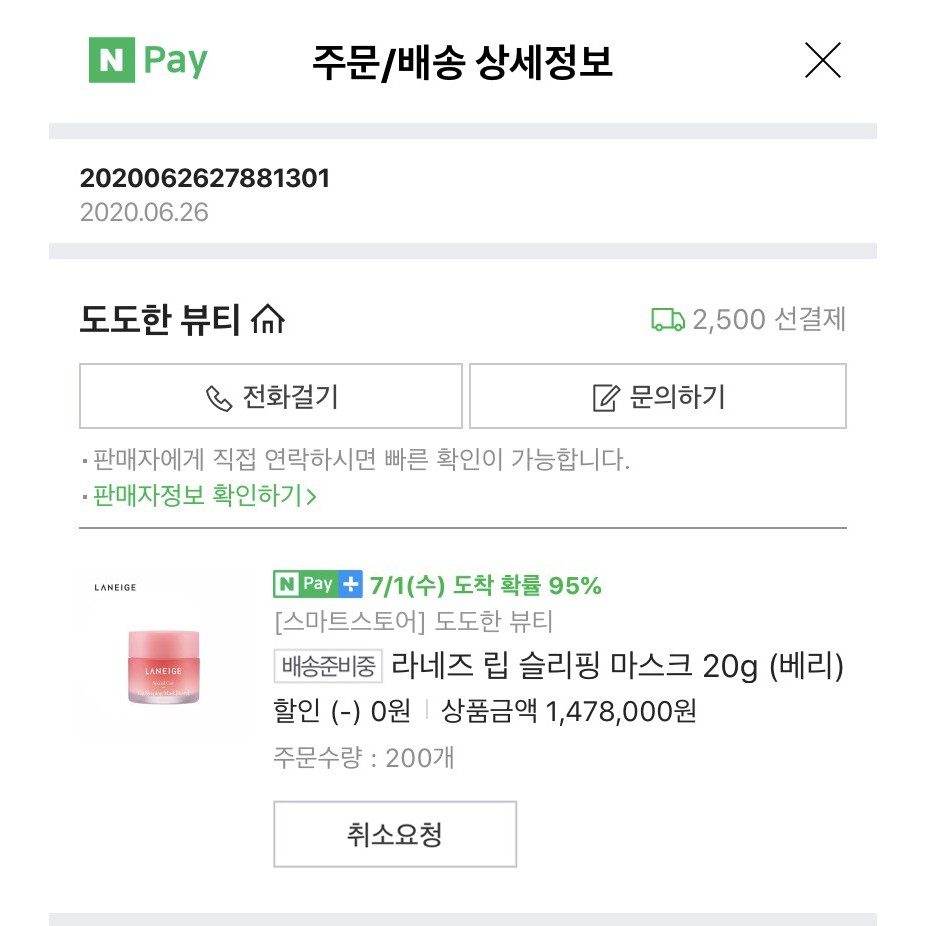This screenshot has height=926, width=926.
Task: Click the 2,500 선결제 shipping fee
Action: coord(768,320)
